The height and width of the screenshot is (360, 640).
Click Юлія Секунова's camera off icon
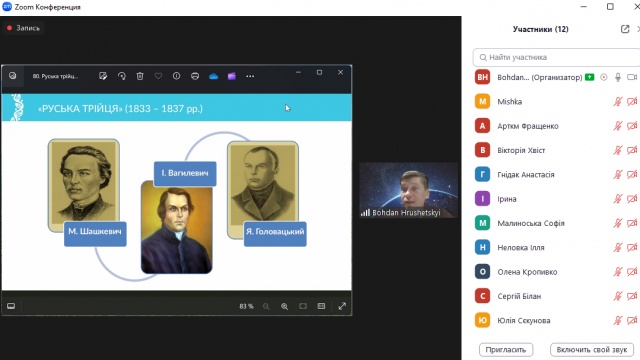point(632,320)
